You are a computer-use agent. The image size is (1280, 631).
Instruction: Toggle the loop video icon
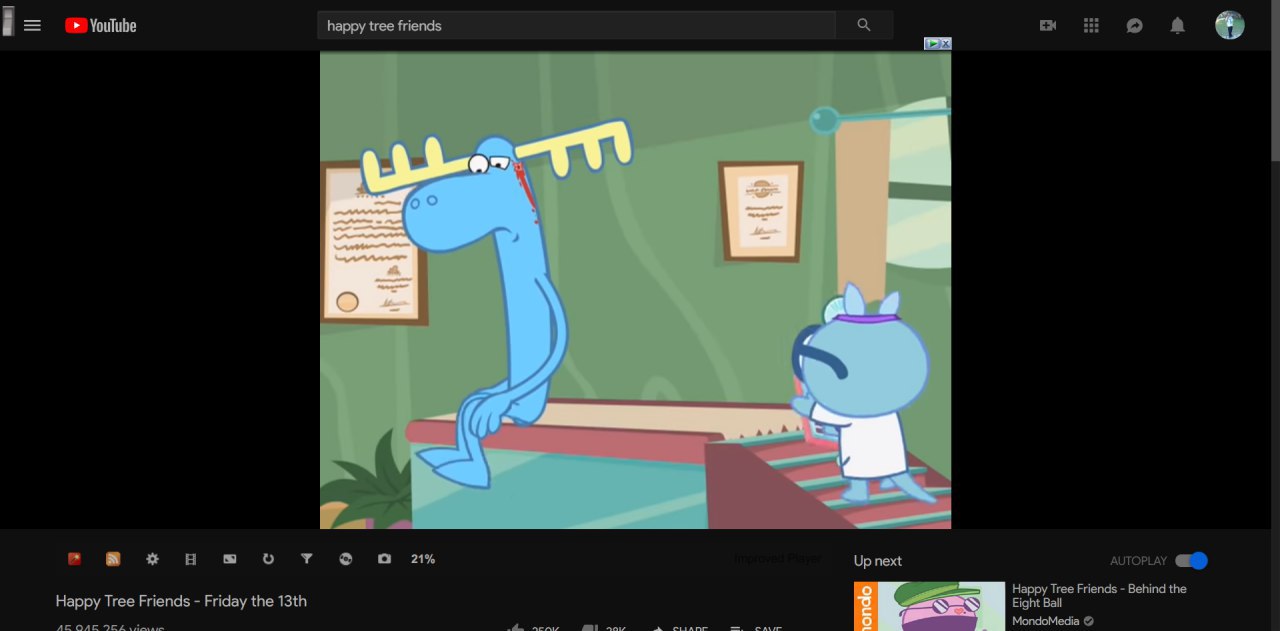click(x=268, y=559)
